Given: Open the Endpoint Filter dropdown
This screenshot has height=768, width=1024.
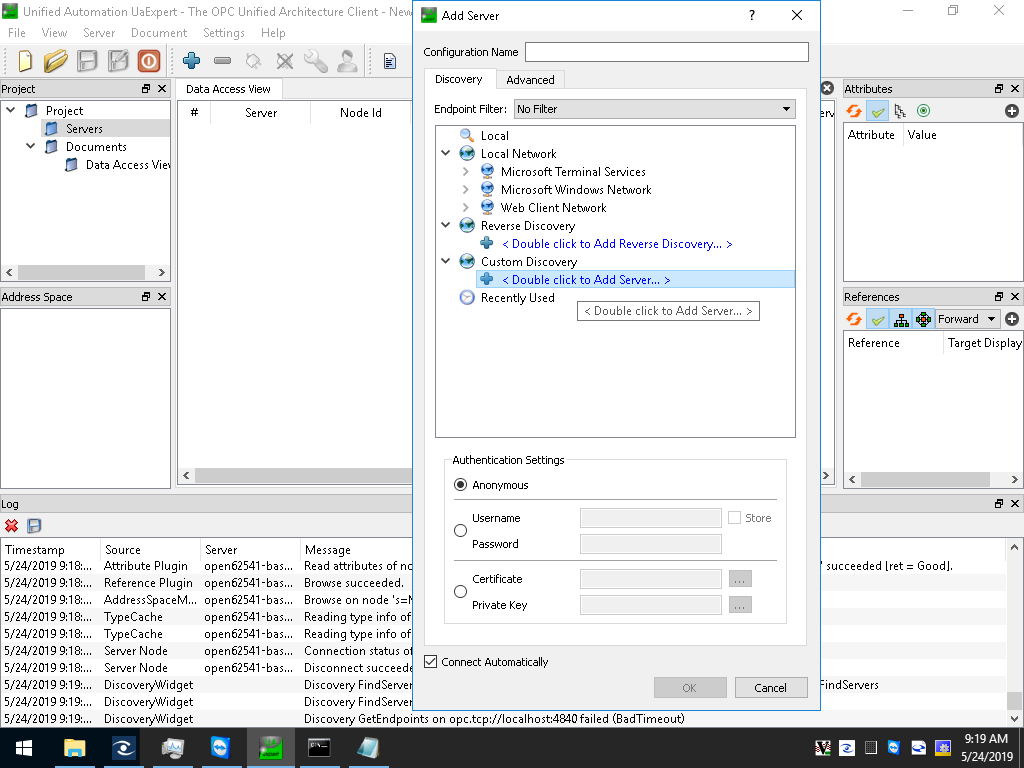Looking at the screenshot, I should pyautogui.click(x=654, y=109).
